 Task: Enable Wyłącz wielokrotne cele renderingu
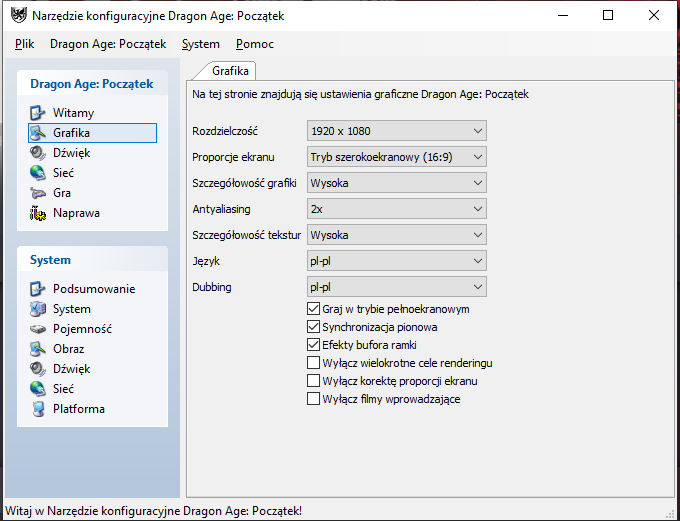(313, 363)
